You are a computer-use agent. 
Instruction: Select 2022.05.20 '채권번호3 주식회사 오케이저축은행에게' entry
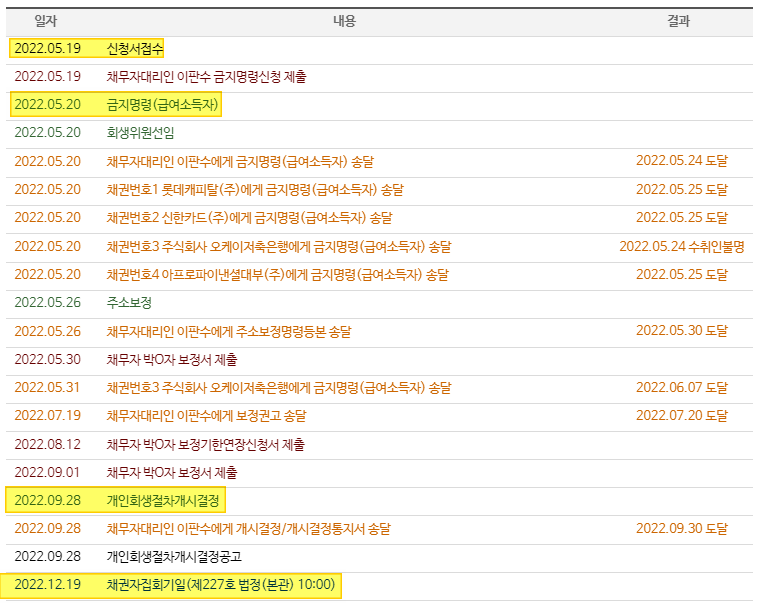(x=279, y=247)
